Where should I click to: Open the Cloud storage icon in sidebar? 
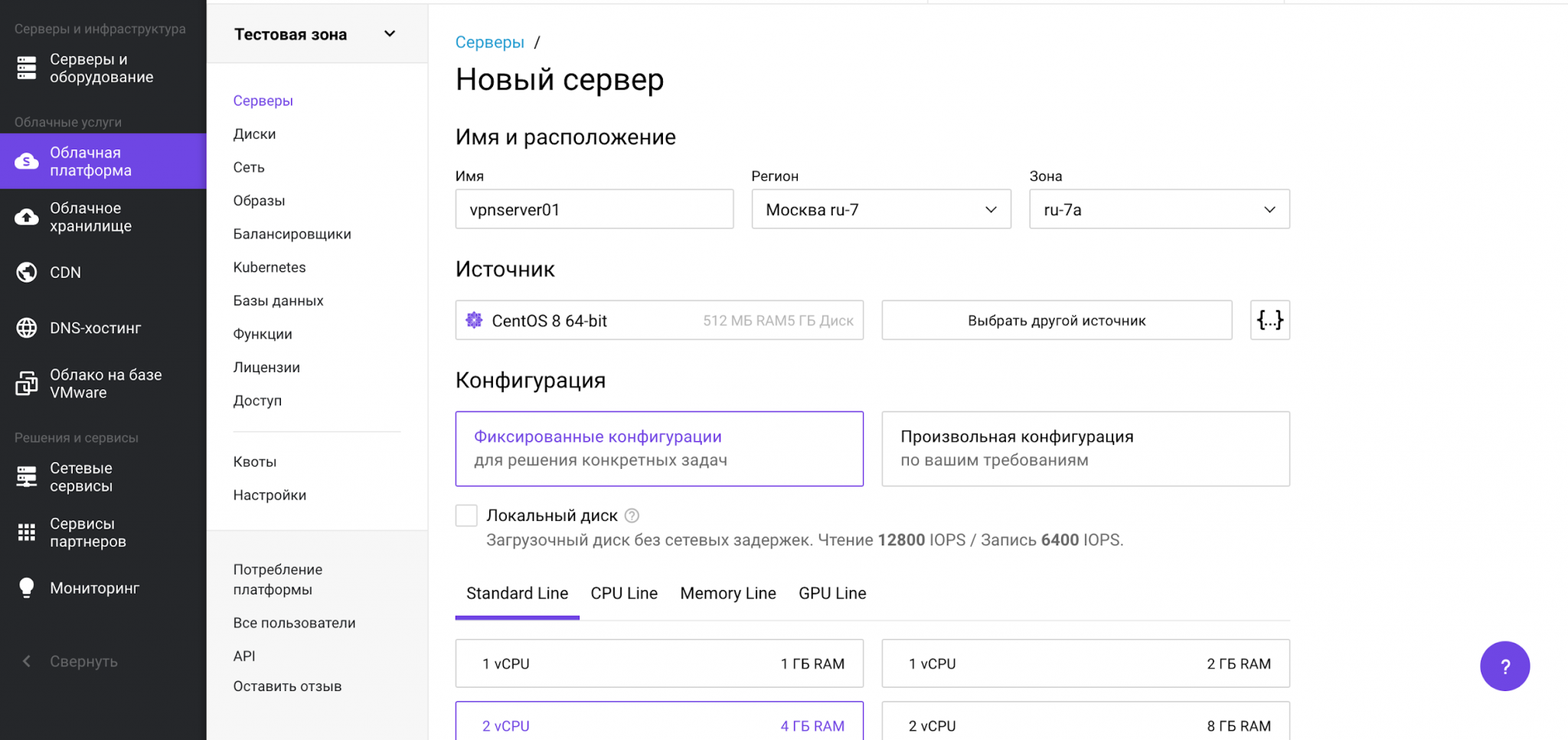tap(27, 218)
